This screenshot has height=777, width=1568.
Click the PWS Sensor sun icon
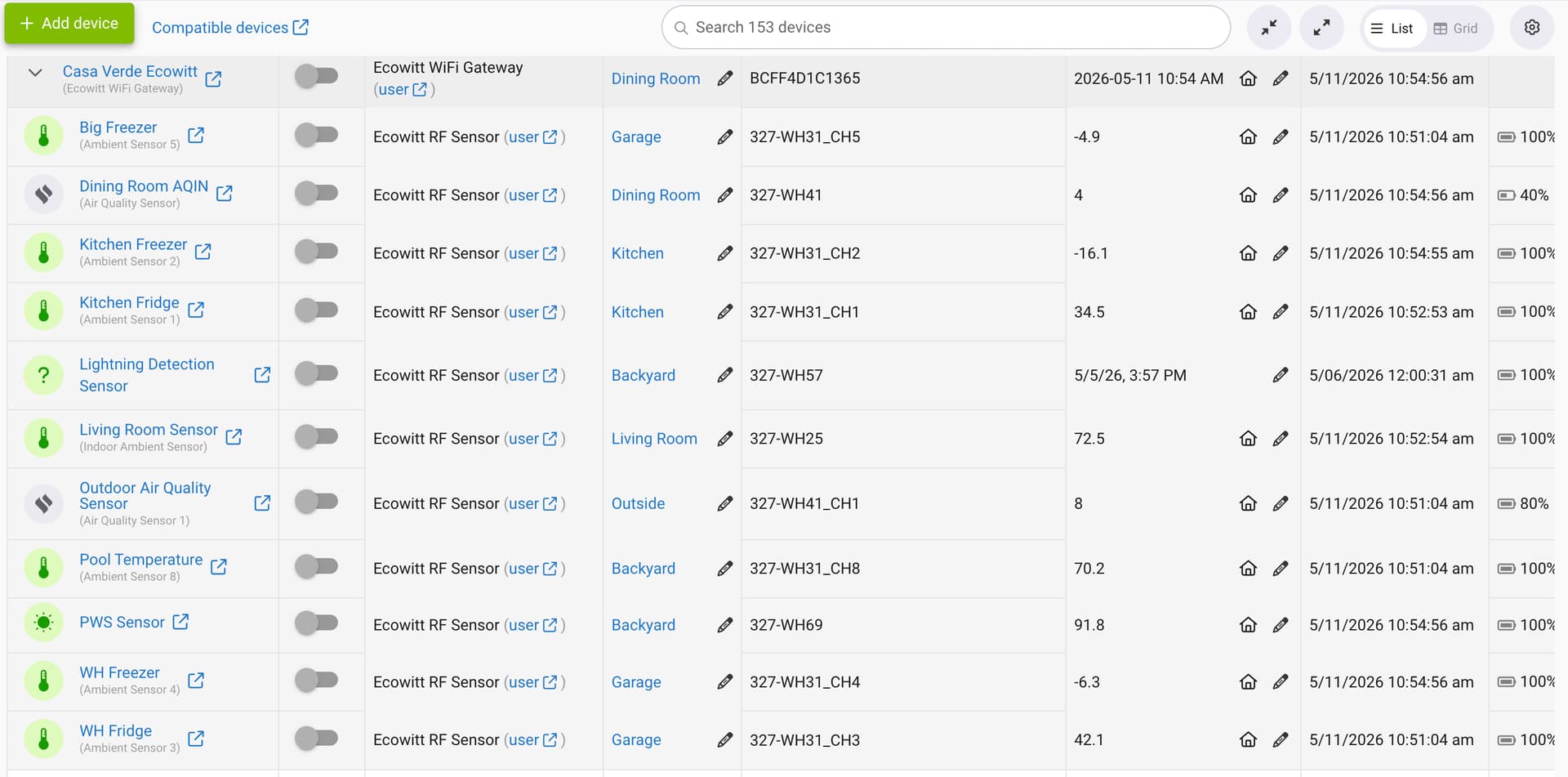[44, 623]
